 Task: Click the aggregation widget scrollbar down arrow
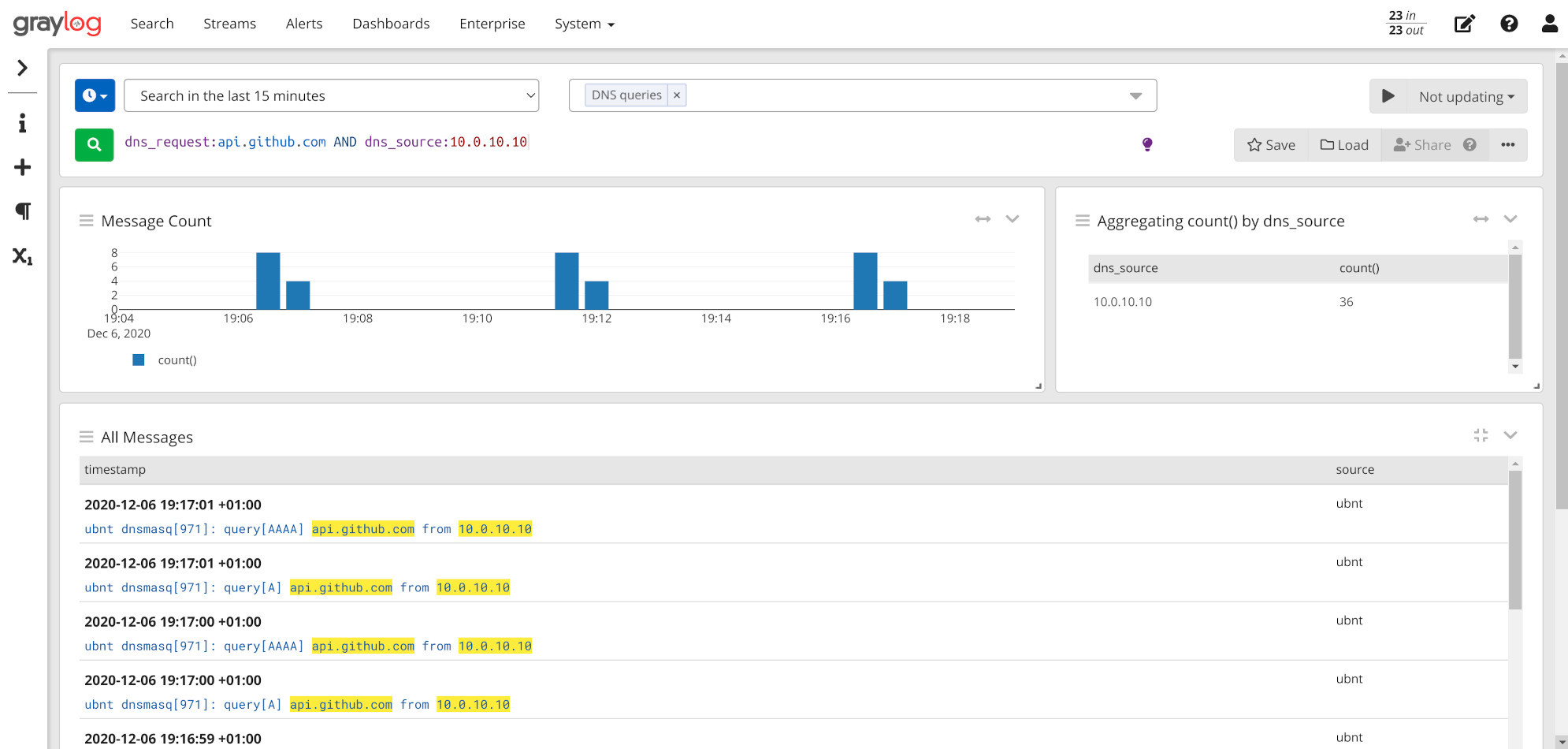pyautogui.click(x=1514, y=367)
